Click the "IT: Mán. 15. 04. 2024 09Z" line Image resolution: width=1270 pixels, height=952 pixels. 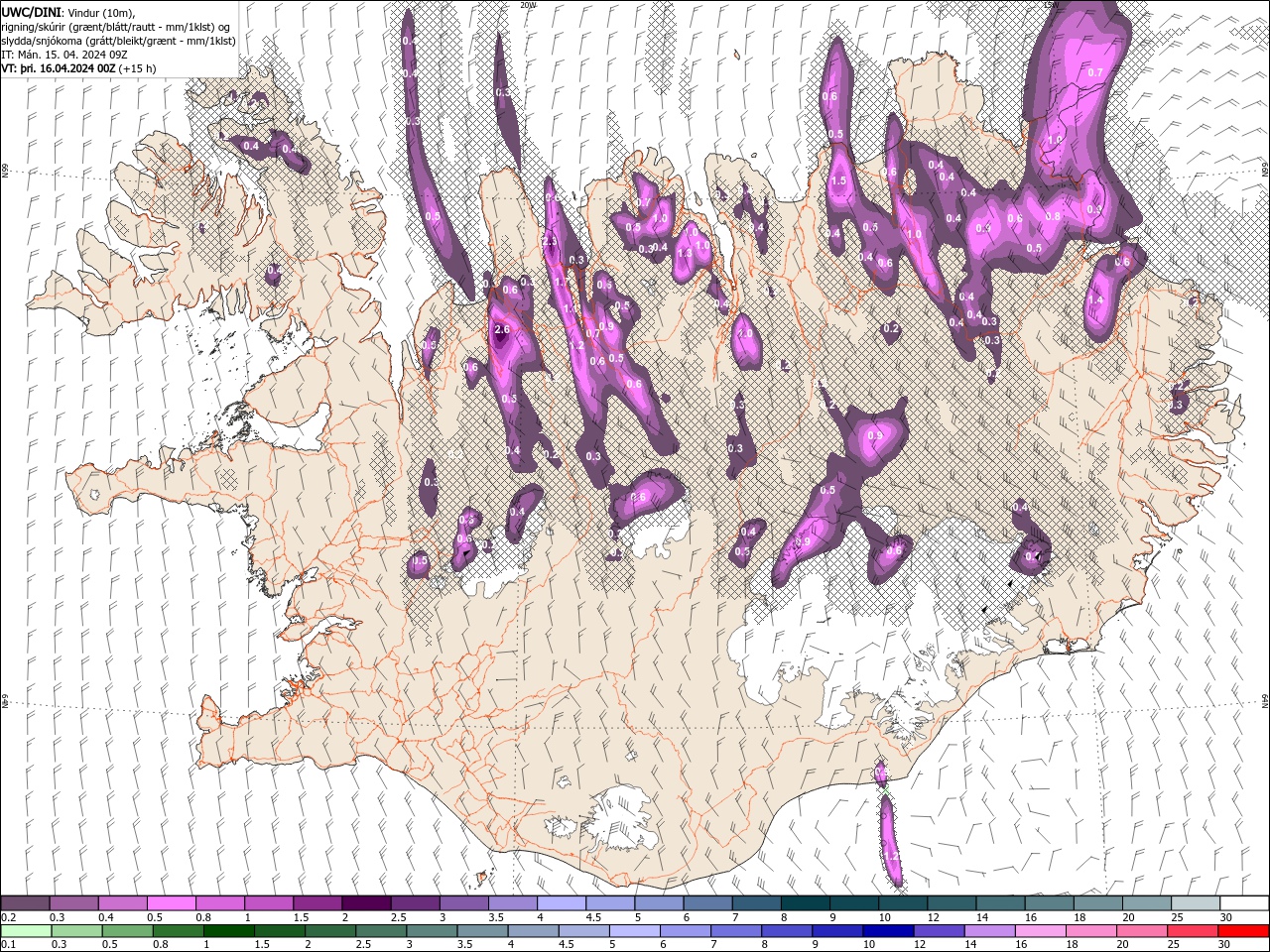63,55
